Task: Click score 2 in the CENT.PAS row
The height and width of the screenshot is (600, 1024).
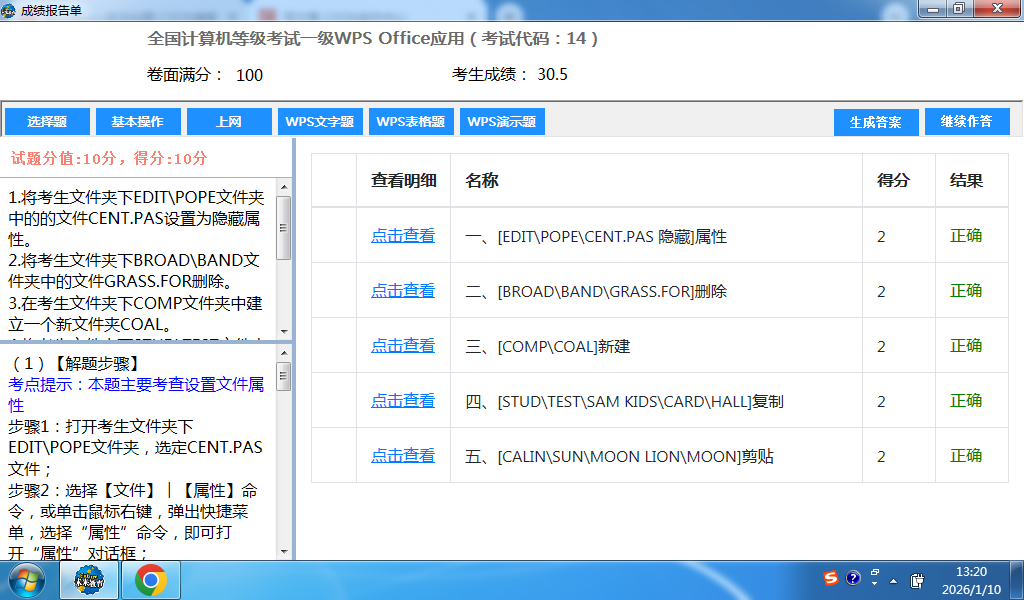Action: [x=881, y=236]
